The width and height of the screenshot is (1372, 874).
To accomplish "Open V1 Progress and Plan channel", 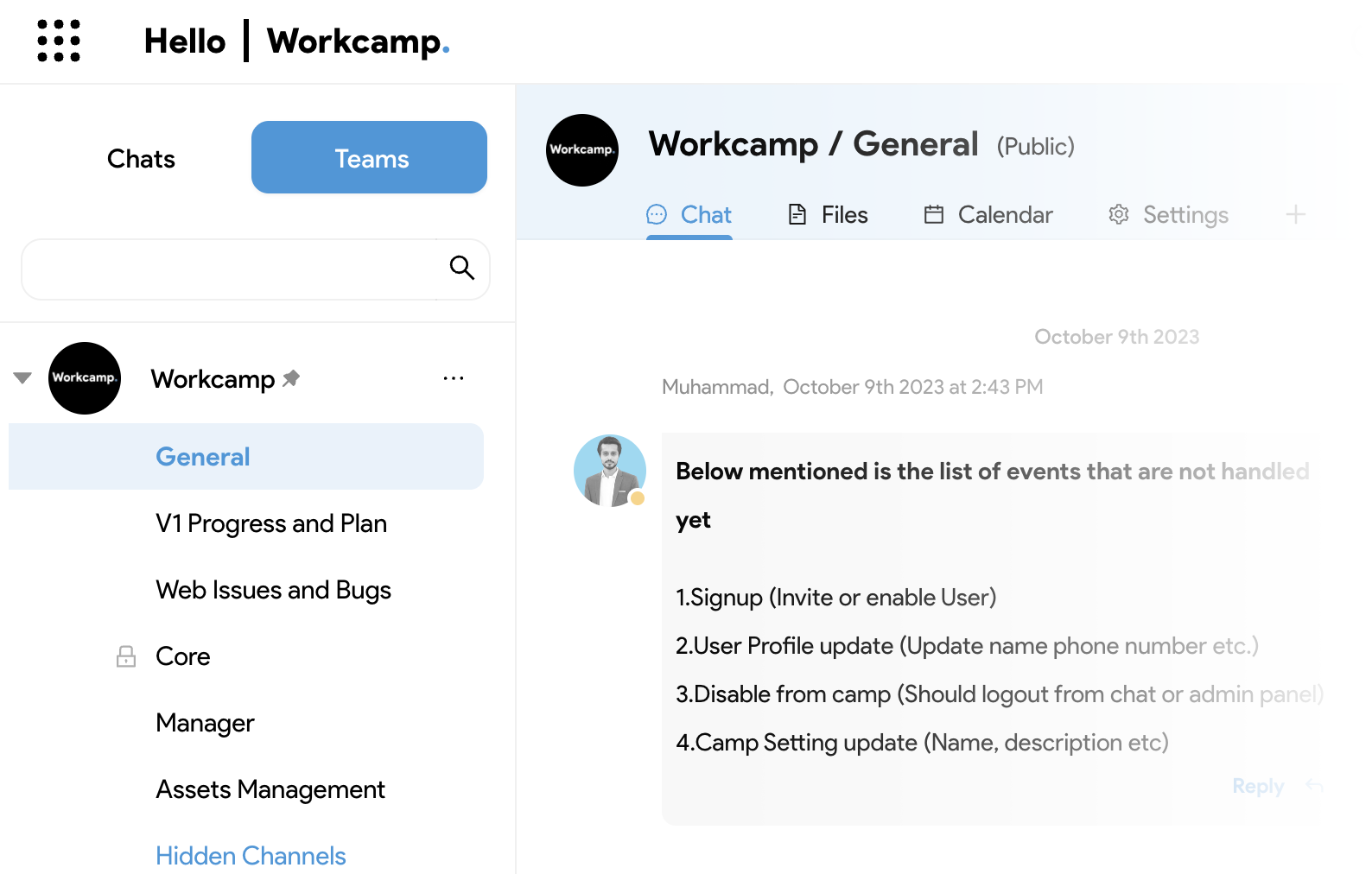I will pyautogui.click(x=271, y=523).
